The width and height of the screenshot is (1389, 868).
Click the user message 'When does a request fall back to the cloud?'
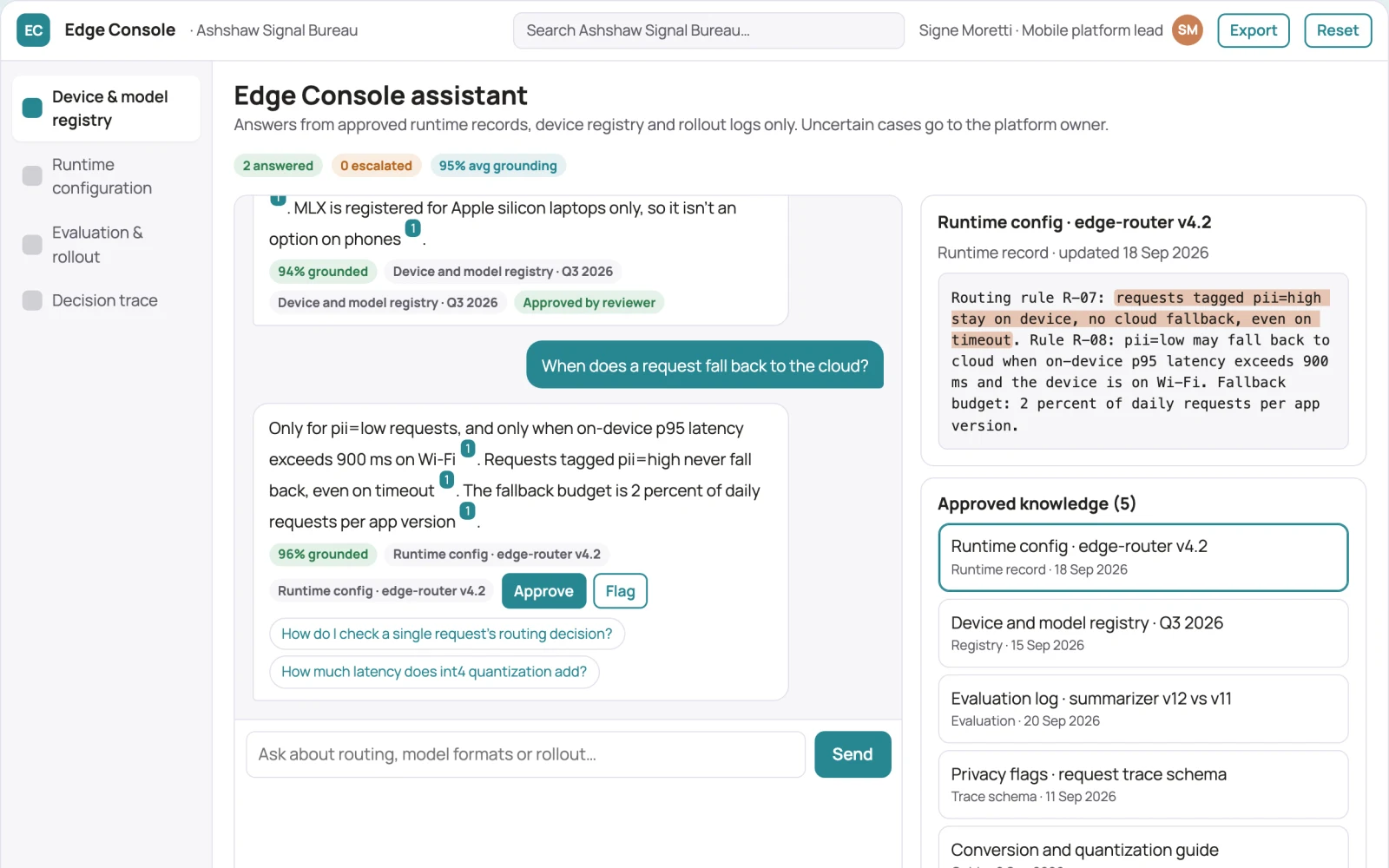click(705, 365)
